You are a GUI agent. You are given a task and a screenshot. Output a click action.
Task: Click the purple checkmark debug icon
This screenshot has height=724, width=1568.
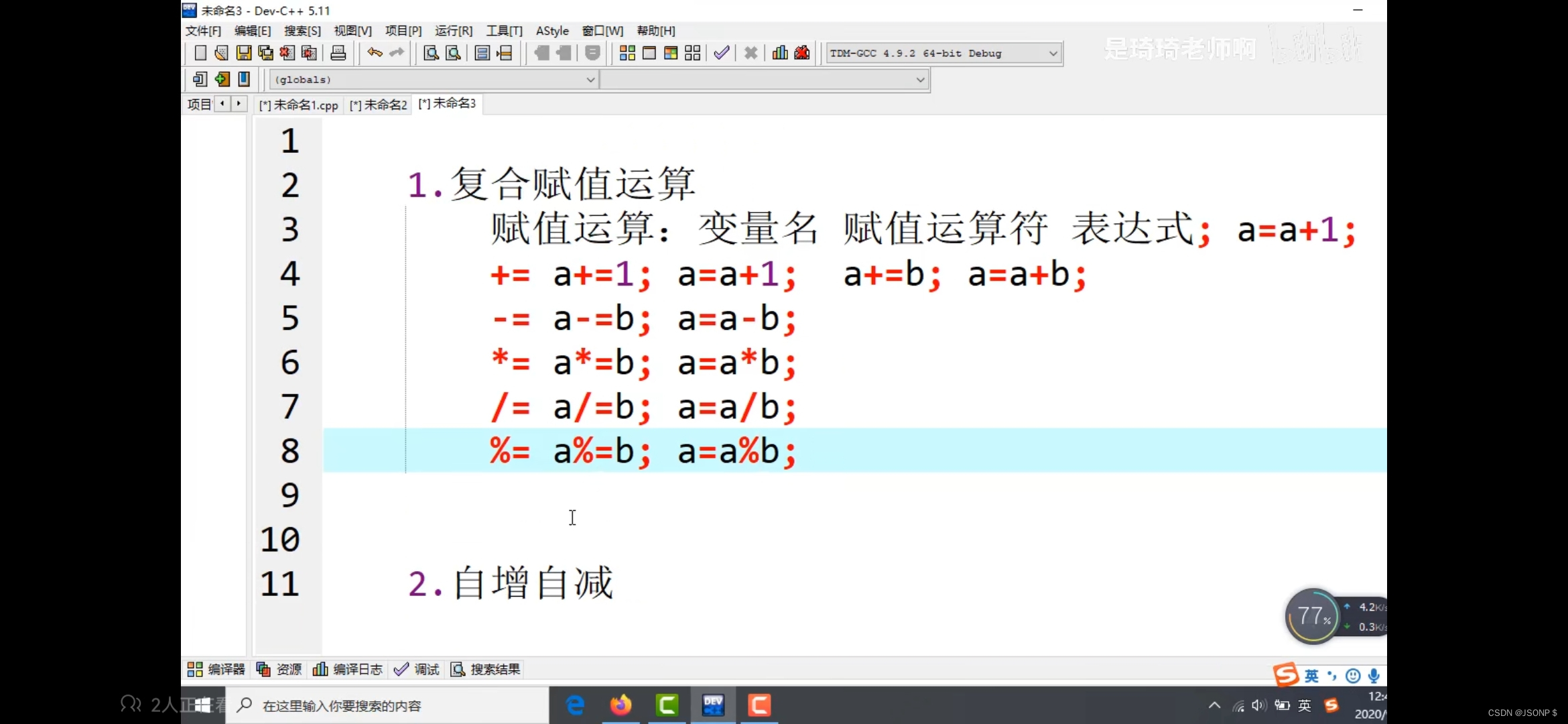pos(722,53)
